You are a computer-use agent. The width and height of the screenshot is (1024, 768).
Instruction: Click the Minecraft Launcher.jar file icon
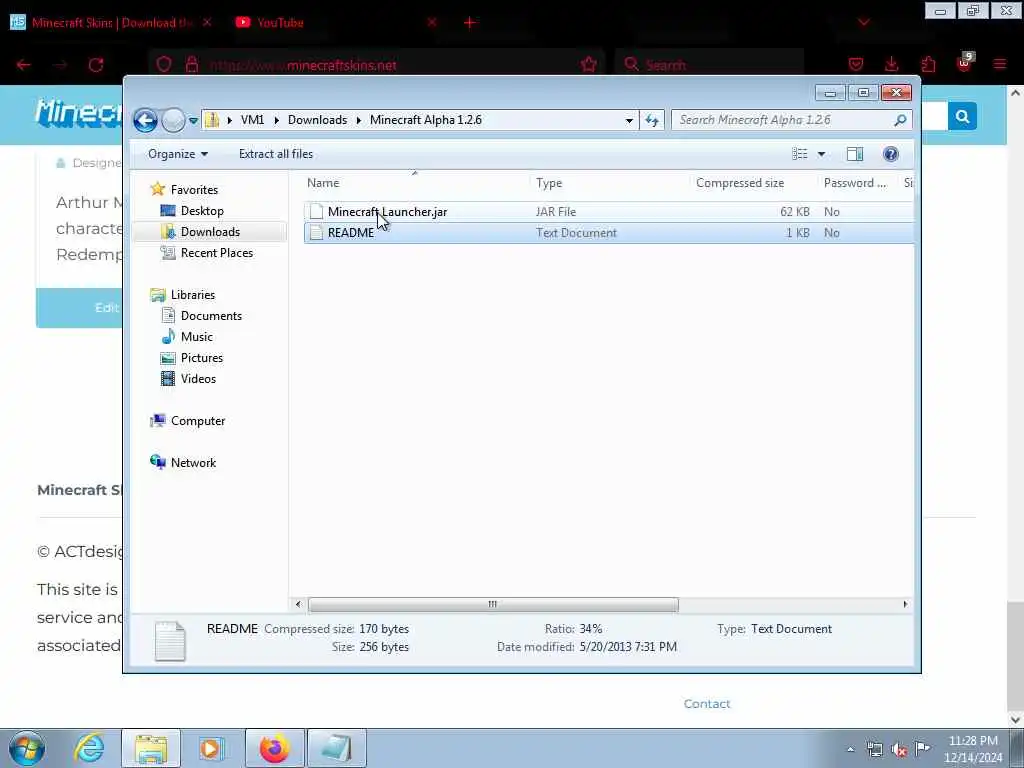coord(317,212)
